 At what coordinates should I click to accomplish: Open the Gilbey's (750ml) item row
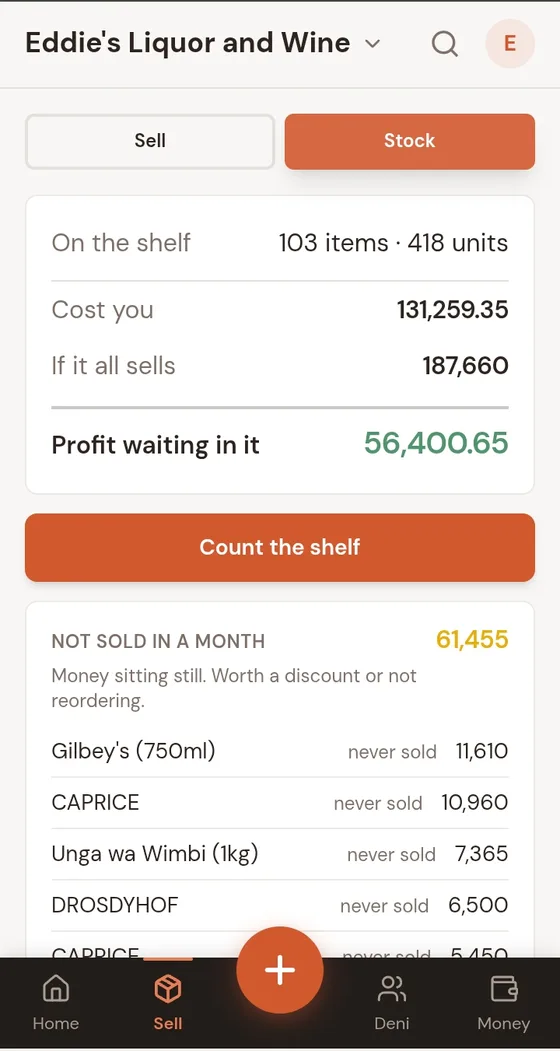click(280, 751)
